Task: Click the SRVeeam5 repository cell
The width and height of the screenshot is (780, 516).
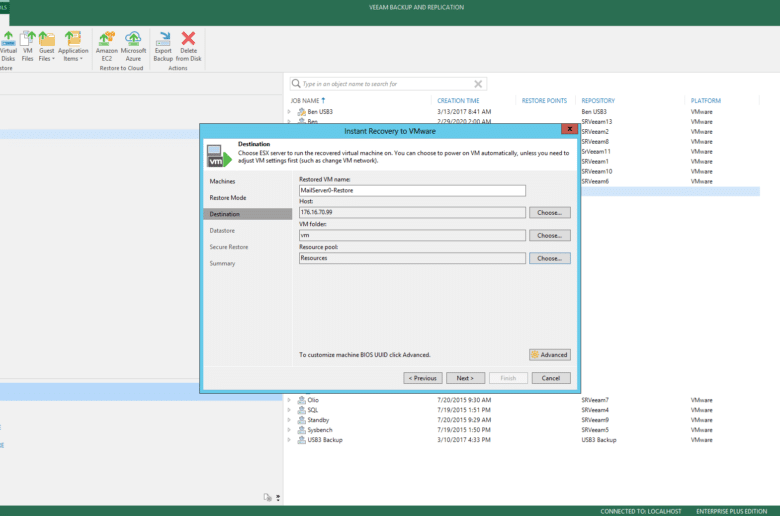Action: 595,430
